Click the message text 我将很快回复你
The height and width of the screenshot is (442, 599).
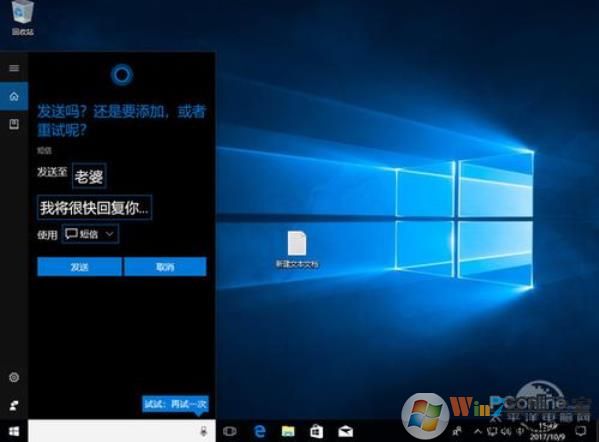pos(94,207)
